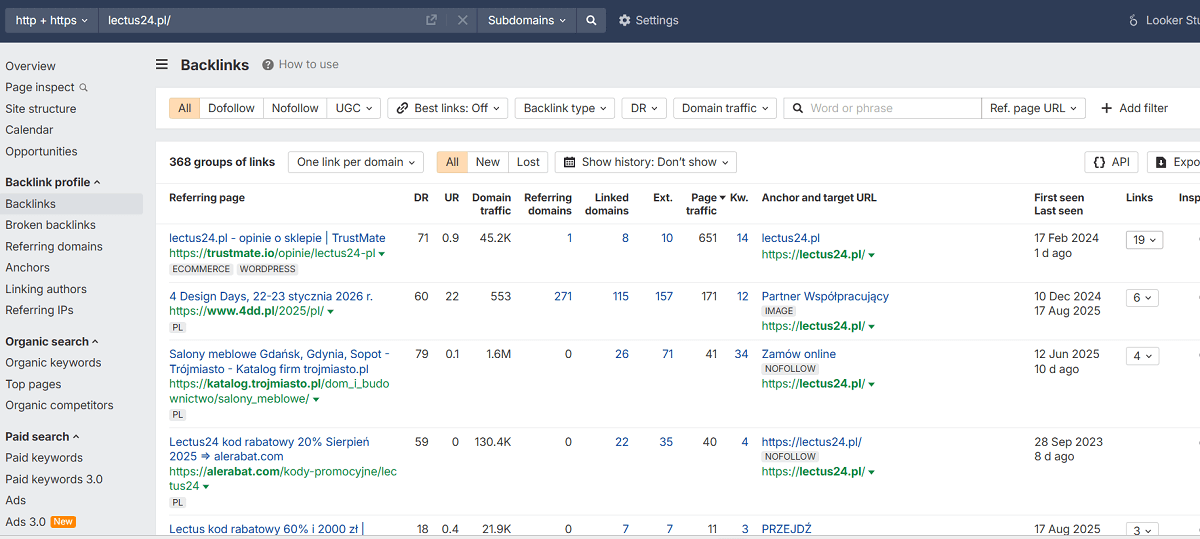The width and height of the screenshot is (1200, 539).
Task: Select the All link-type filter
Action: coord(185,108)
